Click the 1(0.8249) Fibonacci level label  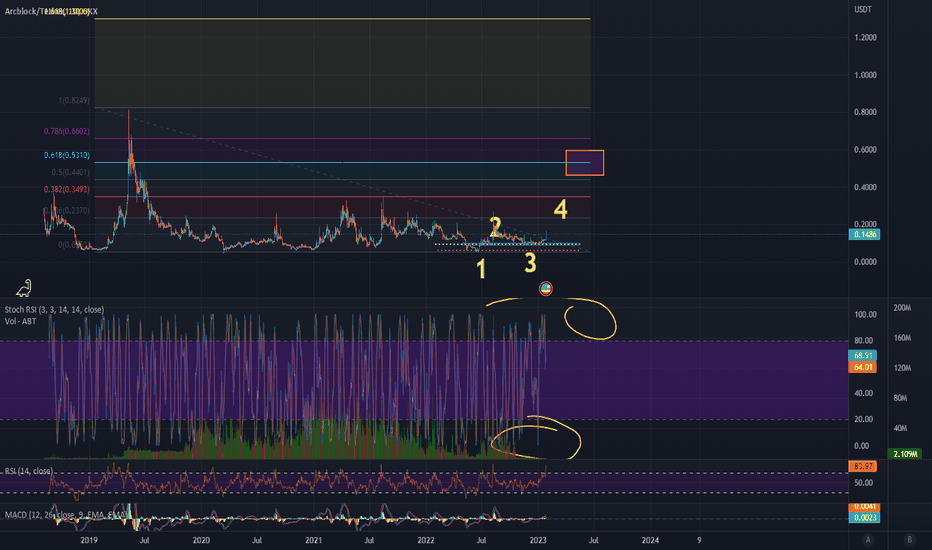click(74, 100)
